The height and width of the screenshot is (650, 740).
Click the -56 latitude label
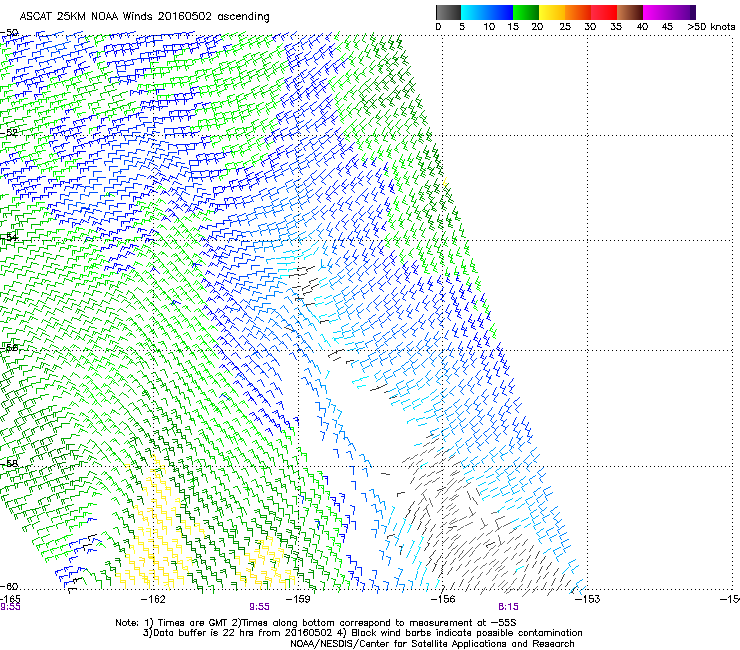pos(9,347)
